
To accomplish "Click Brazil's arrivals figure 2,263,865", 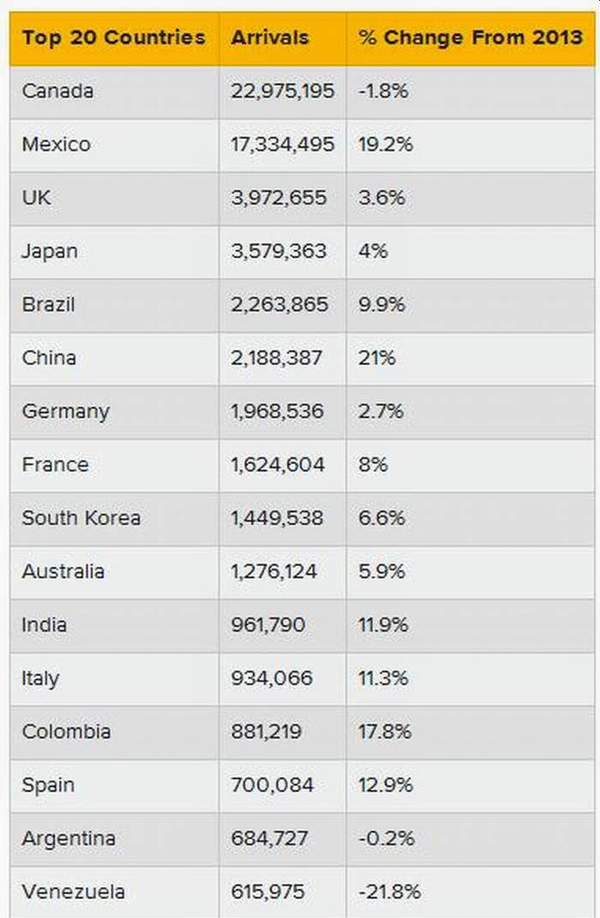I will (279, 304).
